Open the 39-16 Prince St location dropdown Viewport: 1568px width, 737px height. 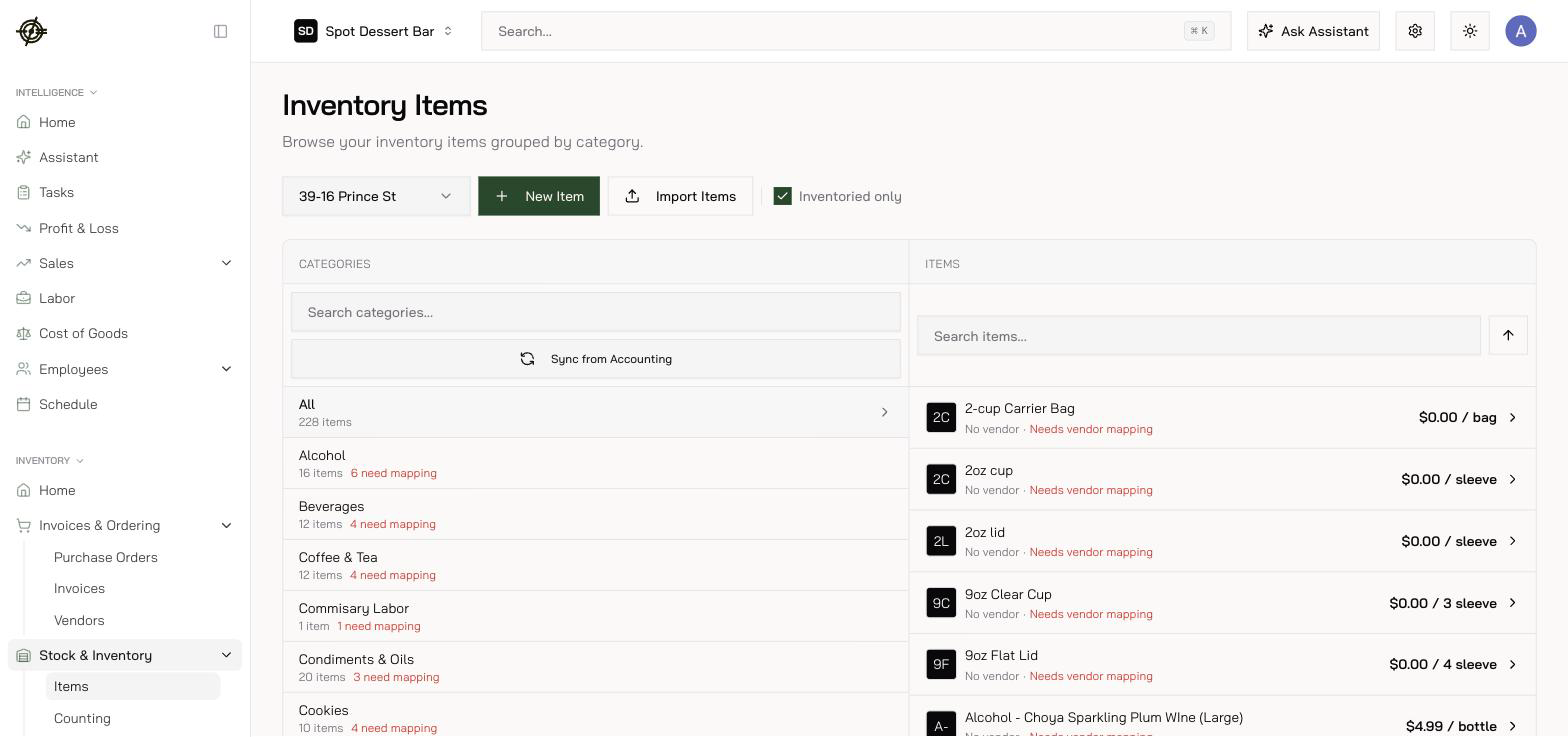click(376, 196)
